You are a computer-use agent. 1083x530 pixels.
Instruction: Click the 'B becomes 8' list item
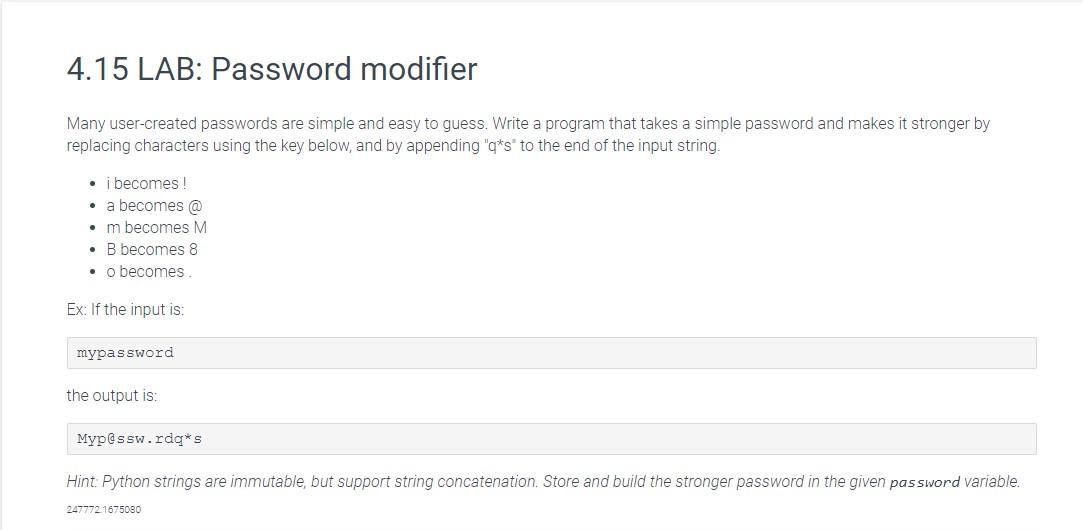[x=152, y=249]
